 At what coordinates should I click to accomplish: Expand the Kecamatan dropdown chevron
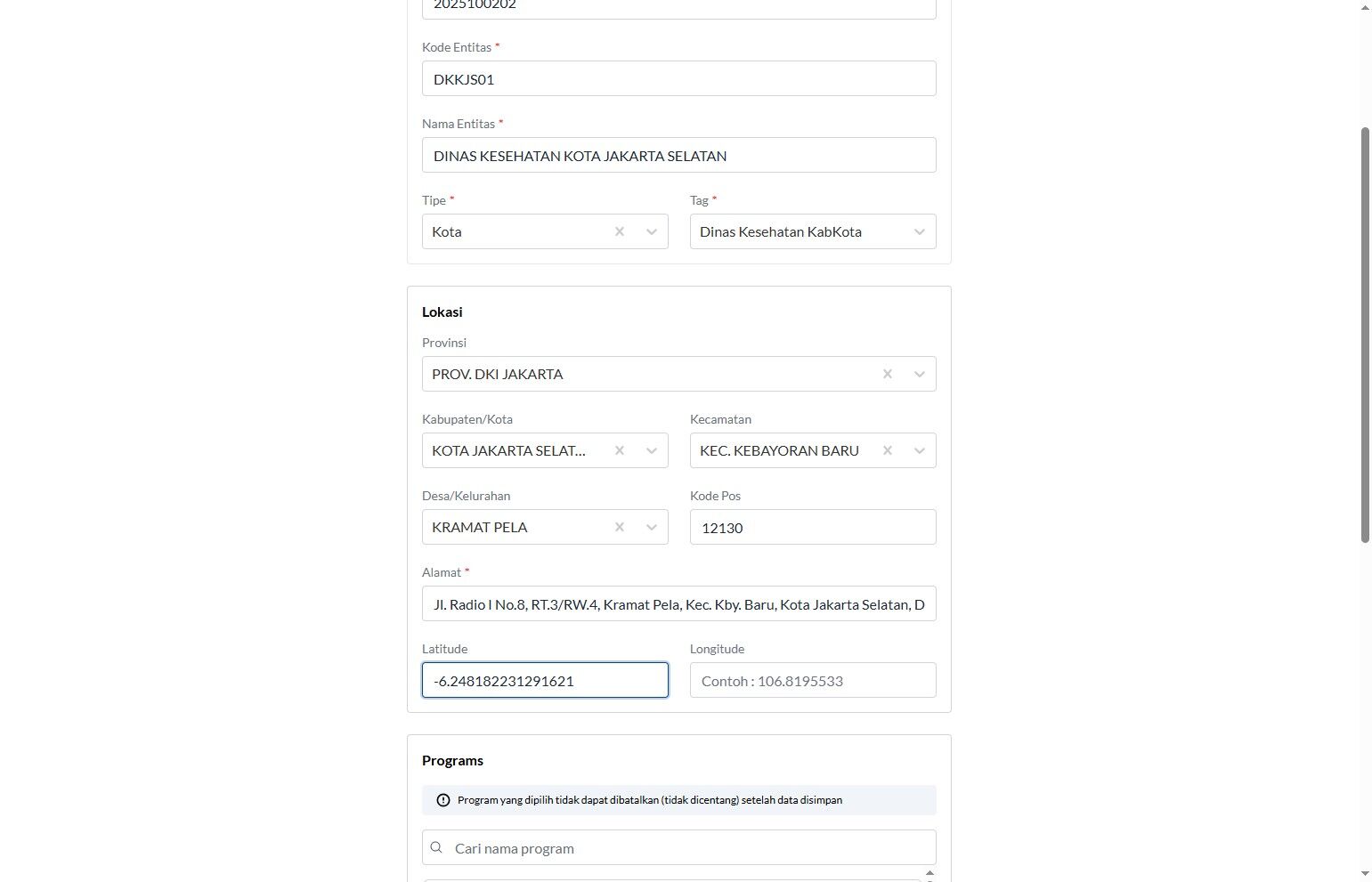pos(920,450)
